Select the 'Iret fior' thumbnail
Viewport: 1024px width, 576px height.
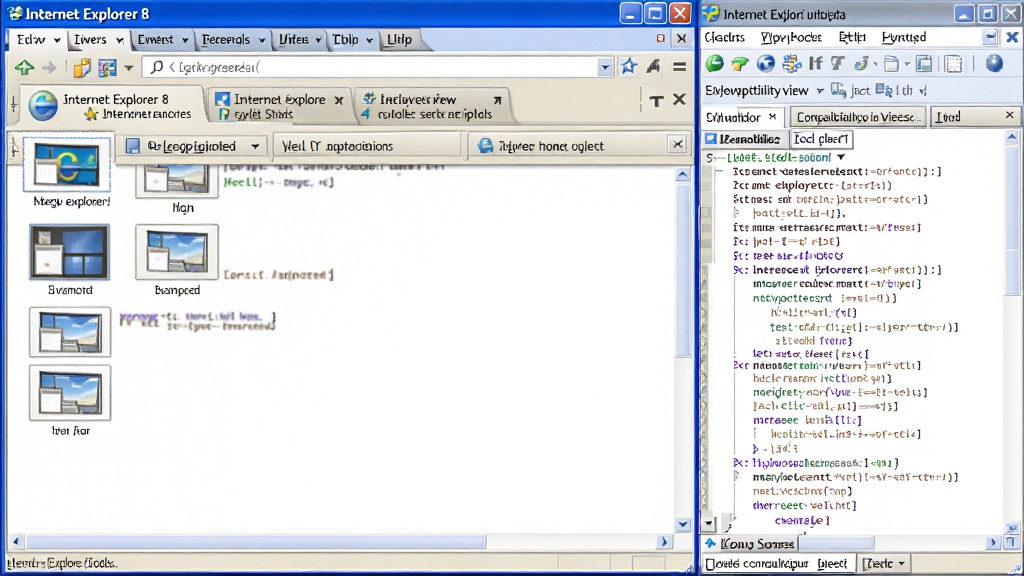click(70, 392)
